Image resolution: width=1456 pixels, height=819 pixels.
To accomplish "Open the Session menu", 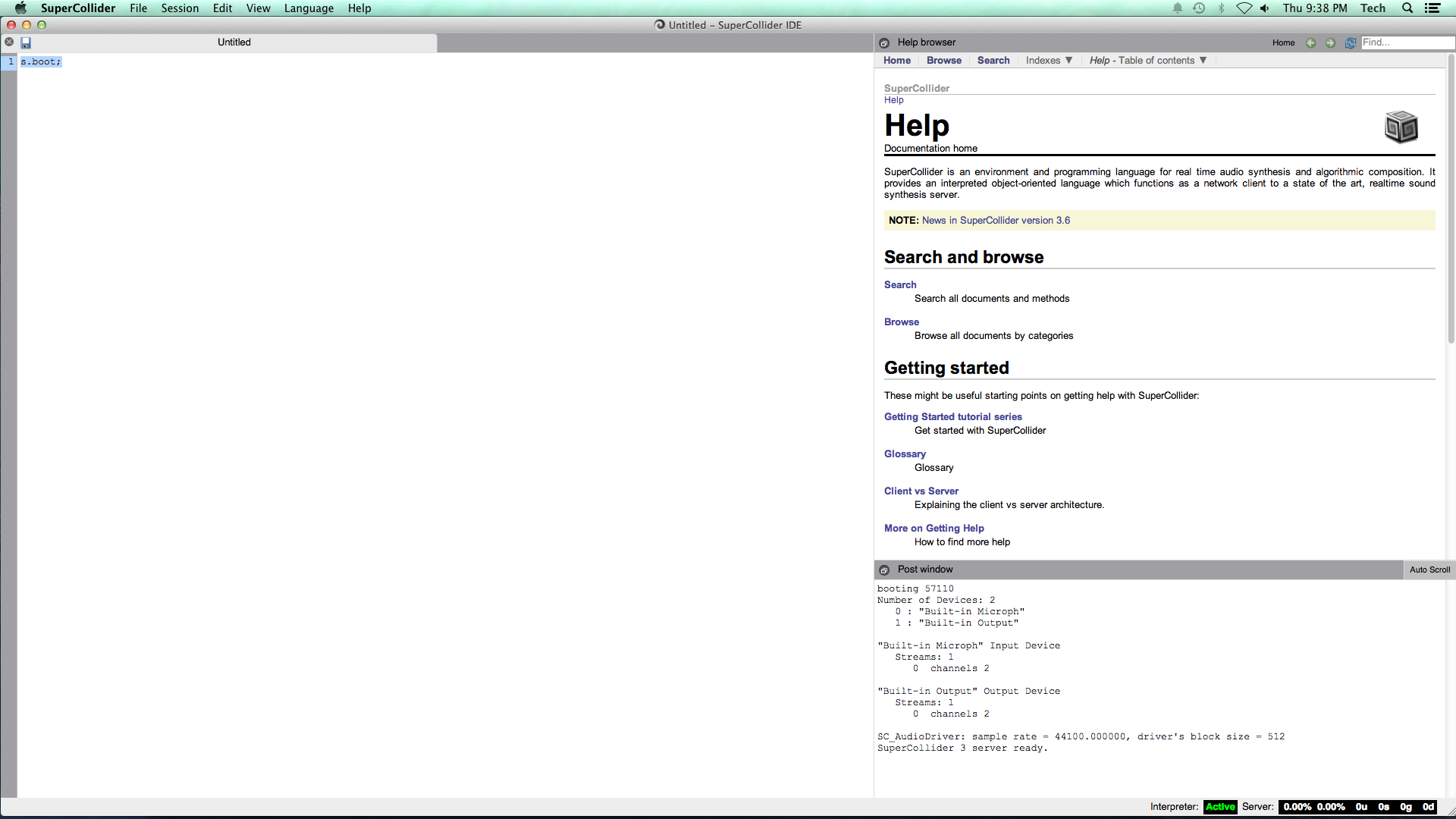I will pos(180,8).
